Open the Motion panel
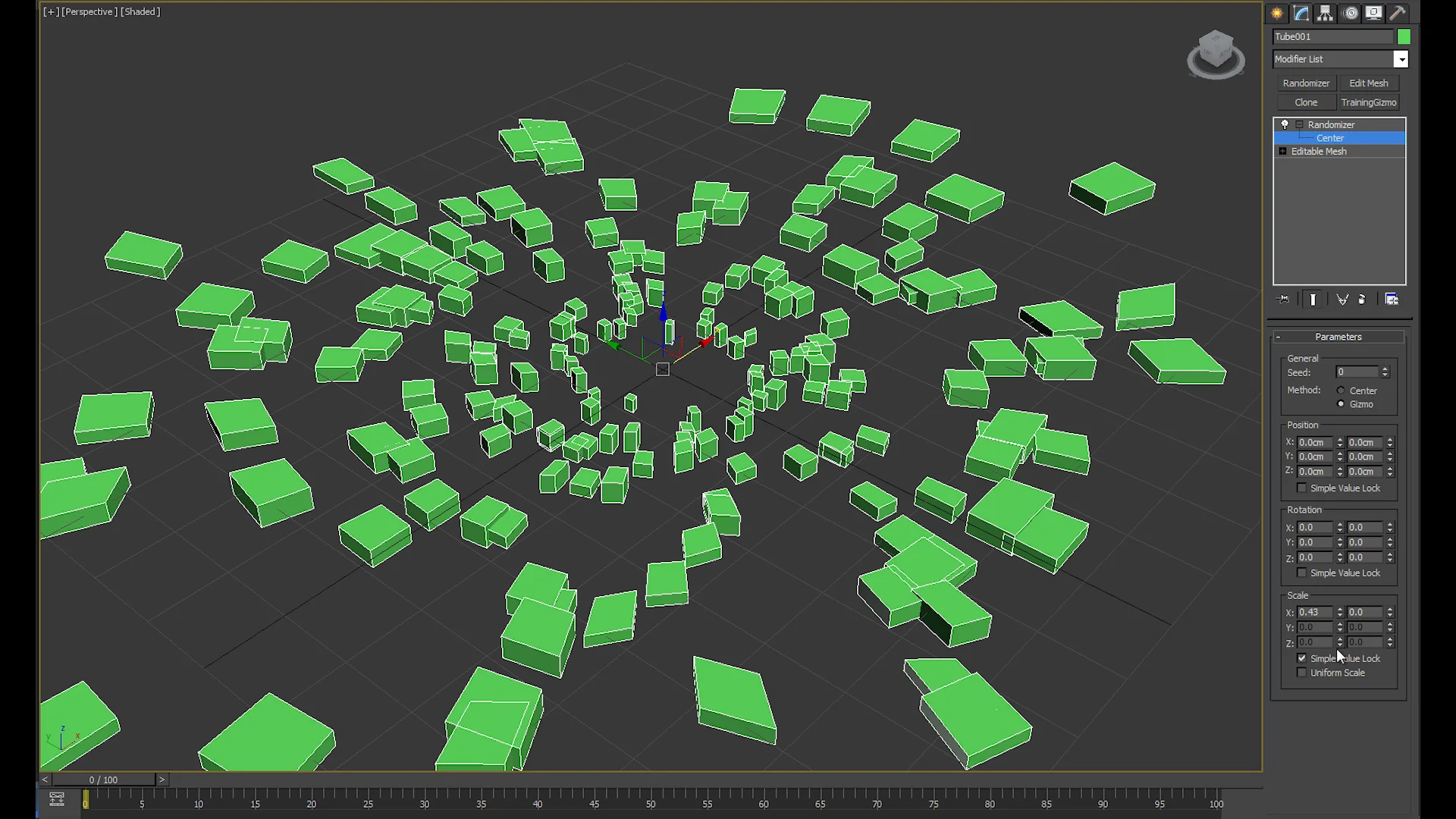 (1351, 13)
